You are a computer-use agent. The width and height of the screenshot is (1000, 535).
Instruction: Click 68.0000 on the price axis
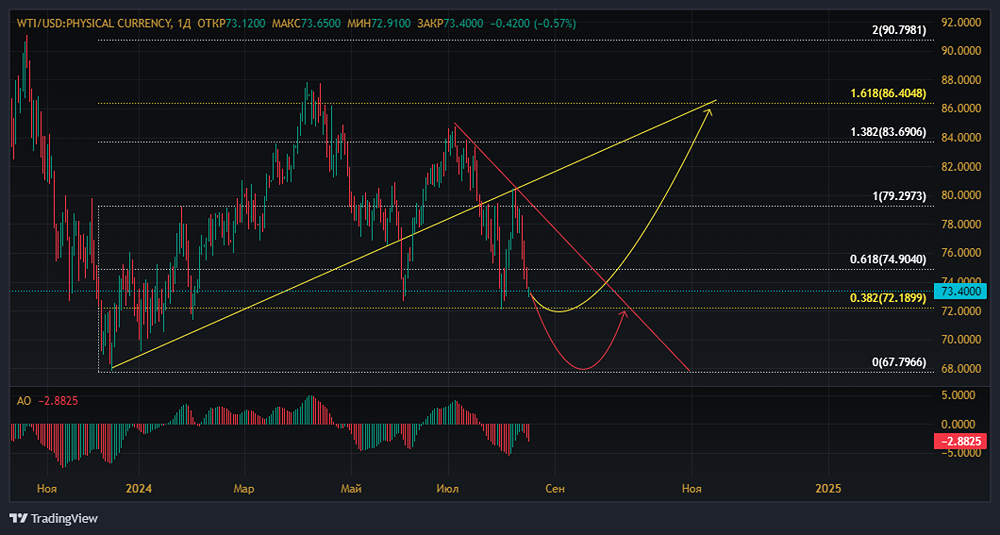point(962,369)
